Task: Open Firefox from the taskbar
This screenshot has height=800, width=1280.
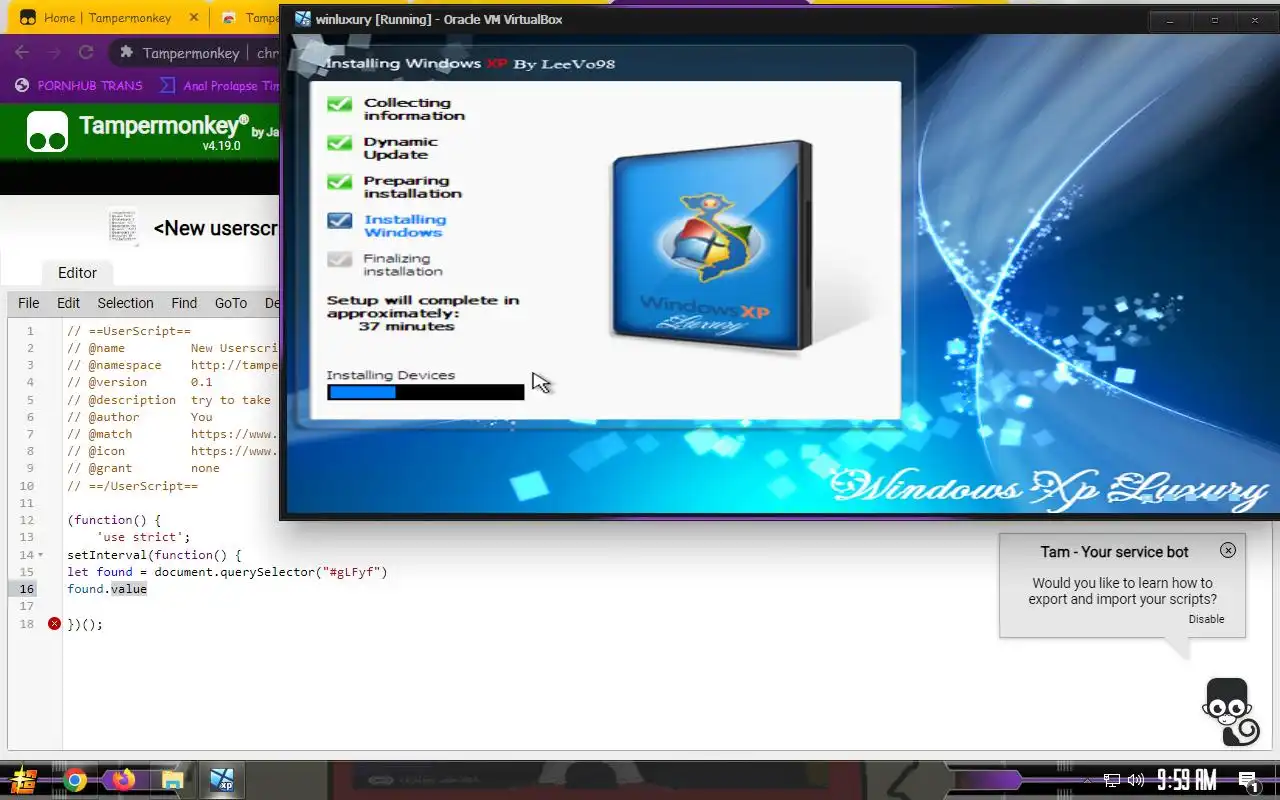Action: pyautogui.click(x=123, y=780)
